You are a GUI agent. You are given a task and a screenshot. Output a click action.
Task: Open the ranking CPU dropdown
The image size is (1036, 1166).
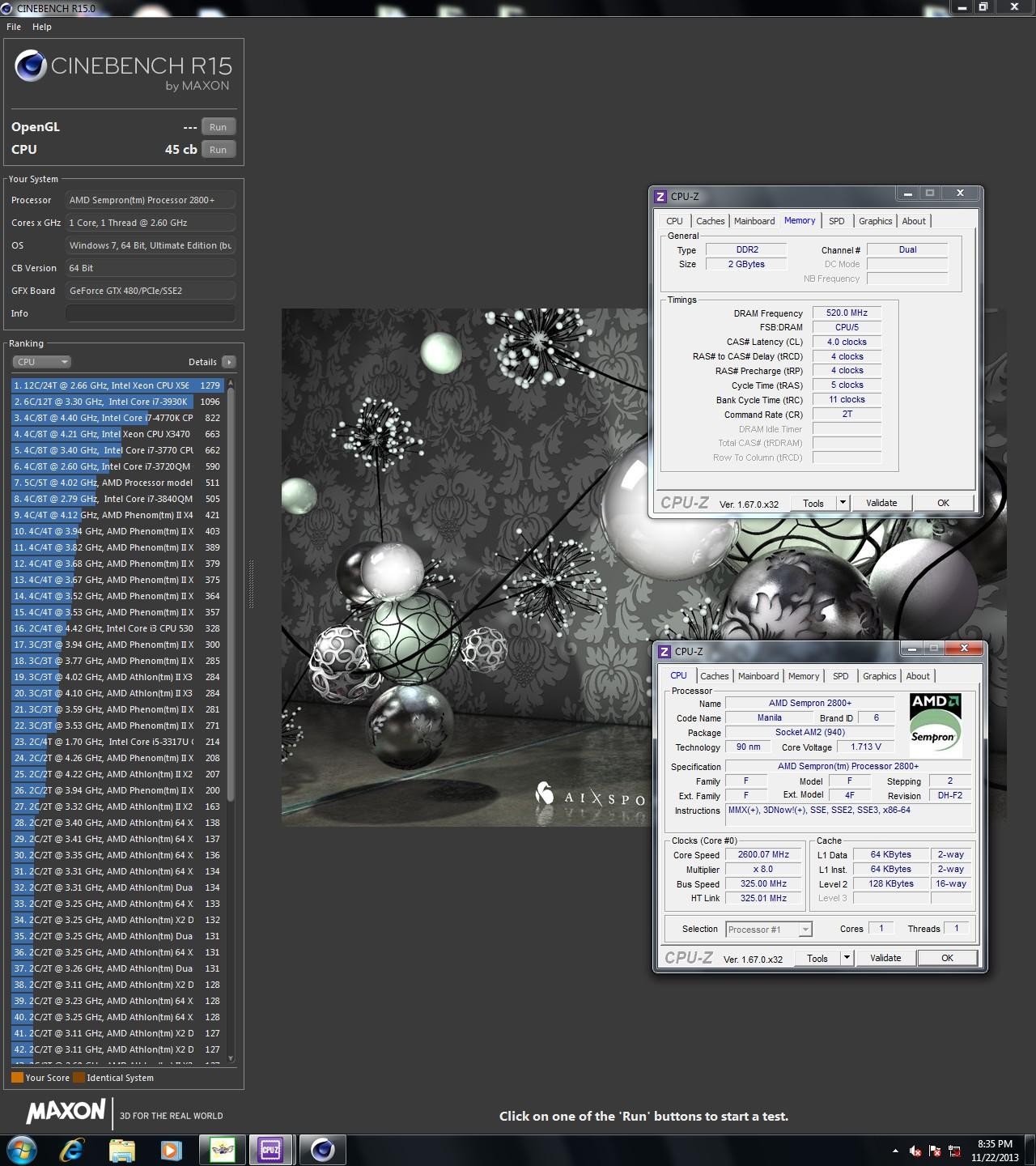pyautogui.click(x=42, y=362)
